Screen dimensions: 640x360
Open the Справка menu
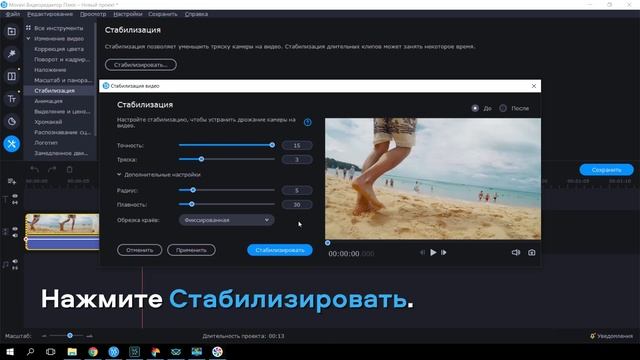(x=196, y=14)
